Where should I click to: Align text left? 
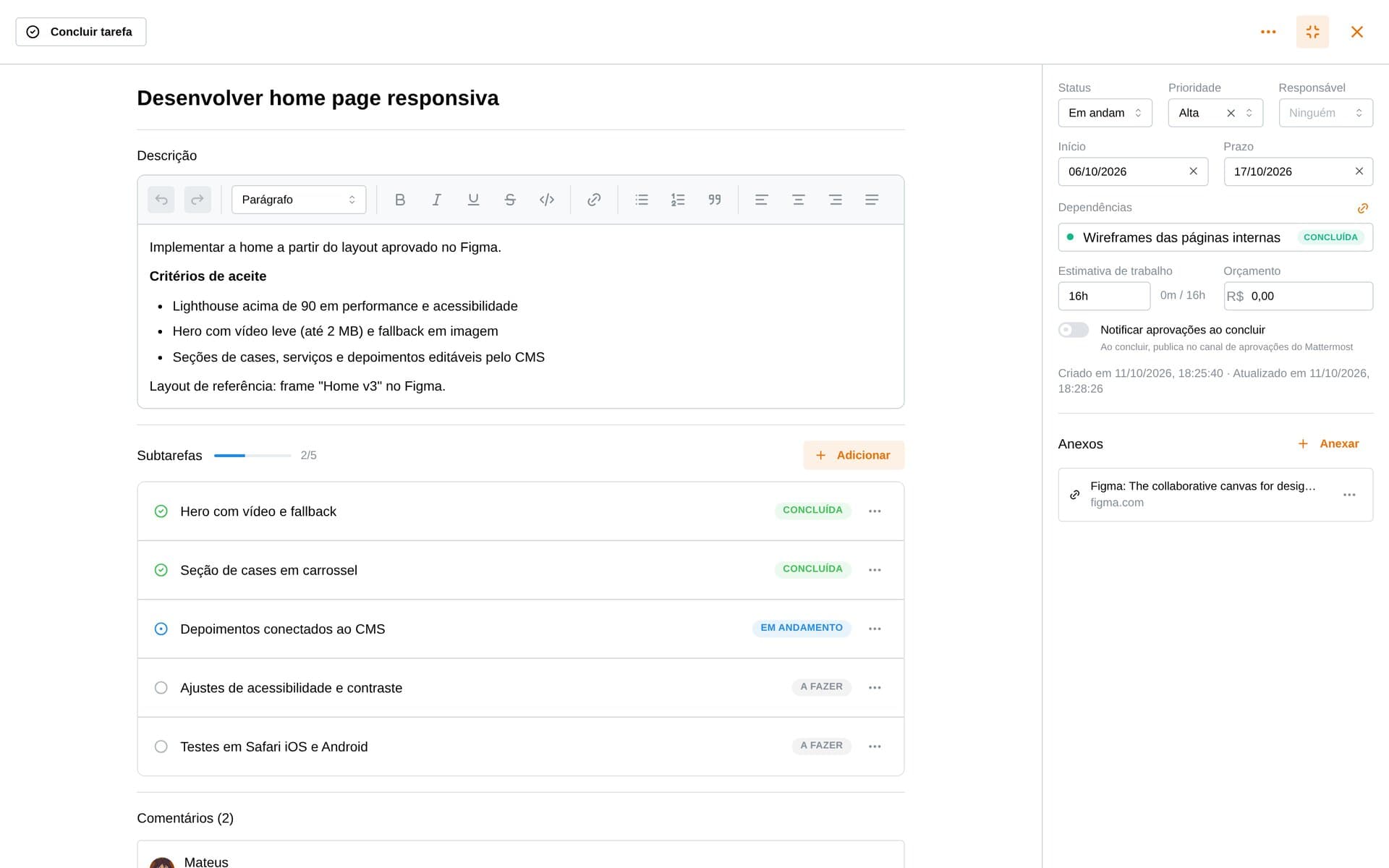point(762,200)
